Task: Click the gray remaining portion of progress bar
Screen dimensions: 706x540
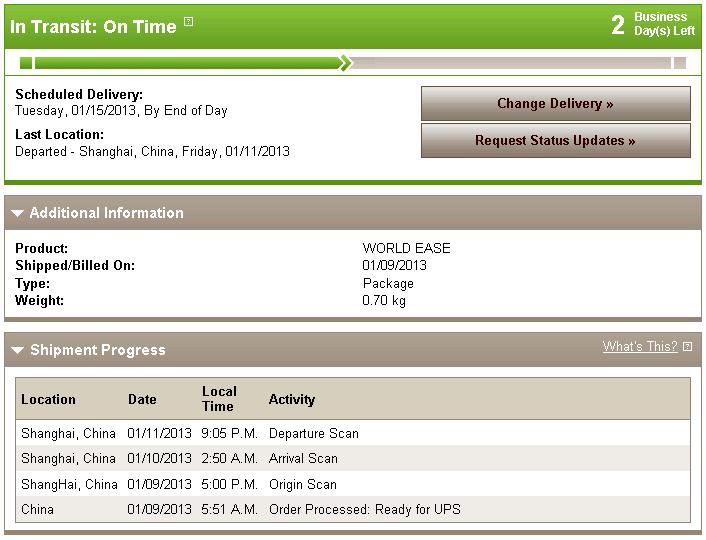Action: 511,63
